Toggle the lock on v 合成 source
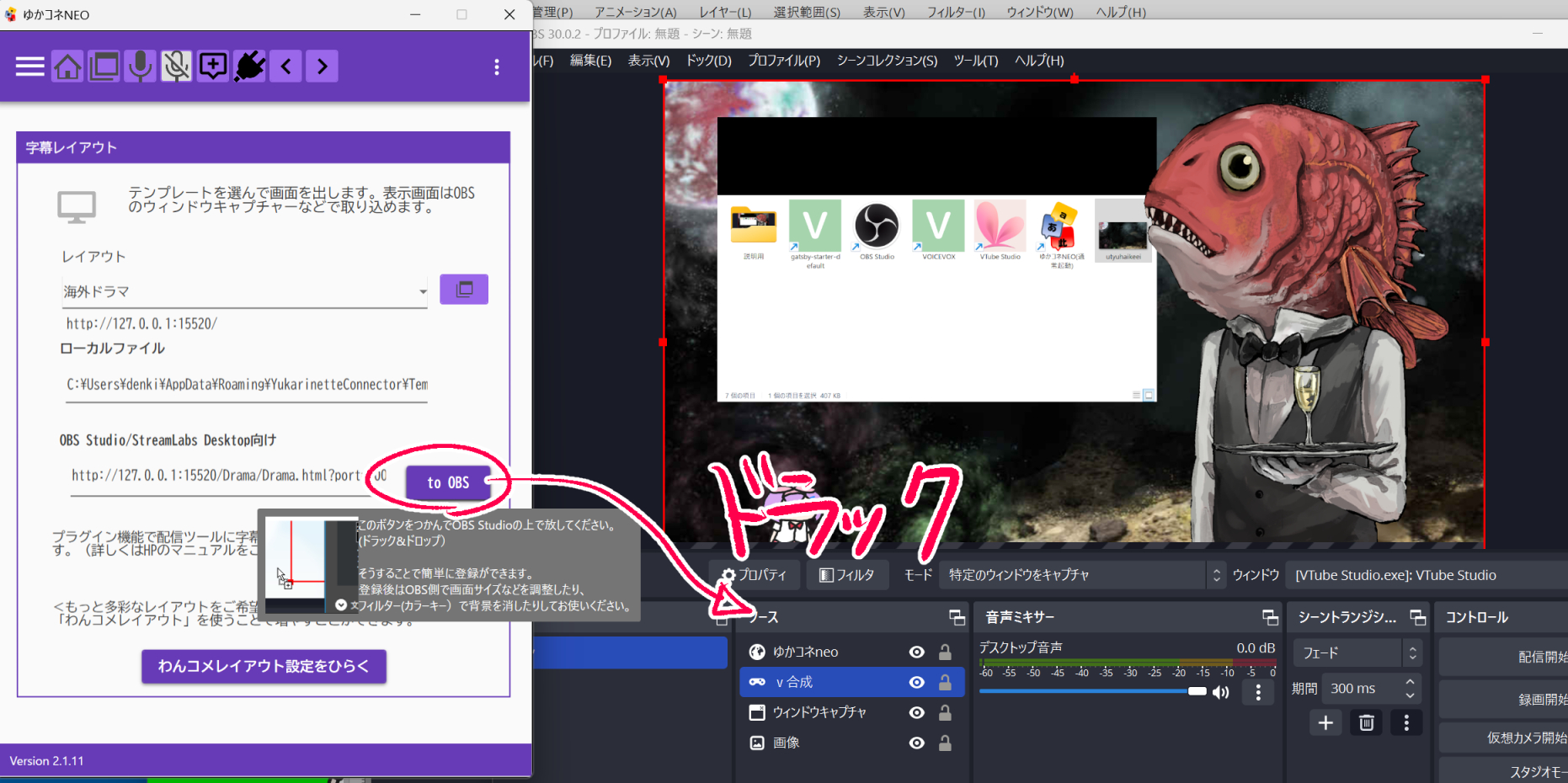 click(946, 682)
